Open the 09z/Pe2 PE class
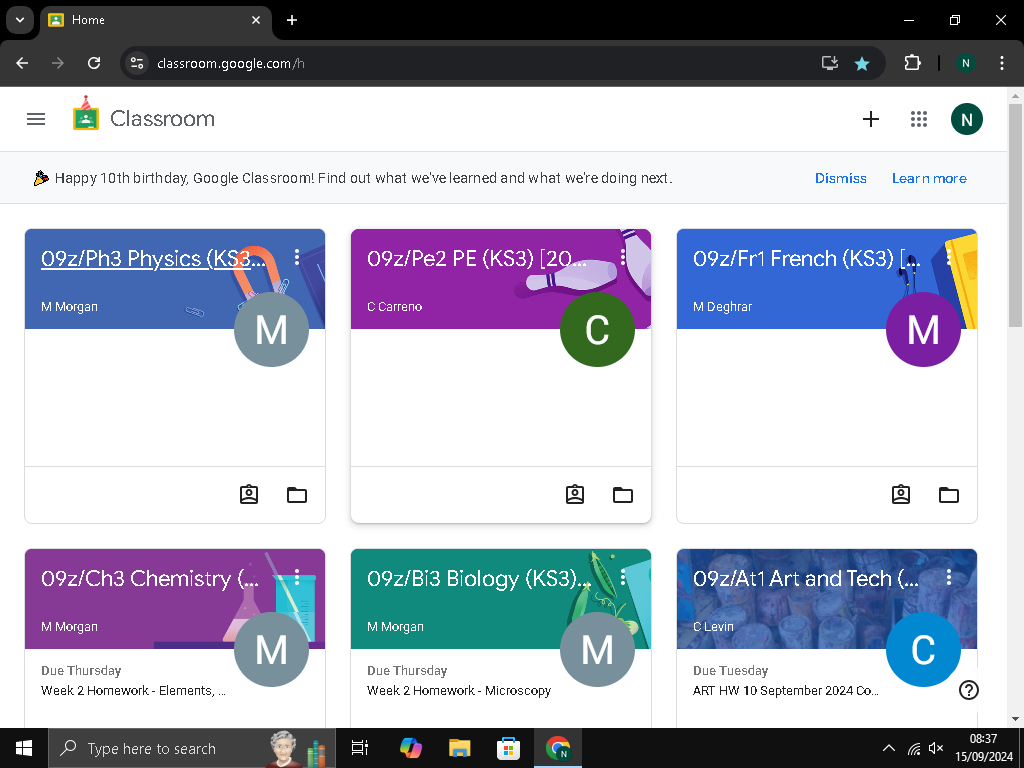 point(479,259)
